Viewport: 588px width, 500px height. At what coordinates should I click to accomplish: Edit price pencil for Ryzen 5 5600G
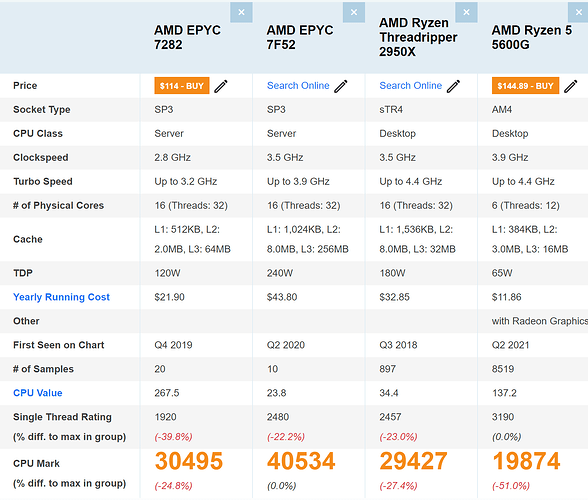(x=571, y=86)
